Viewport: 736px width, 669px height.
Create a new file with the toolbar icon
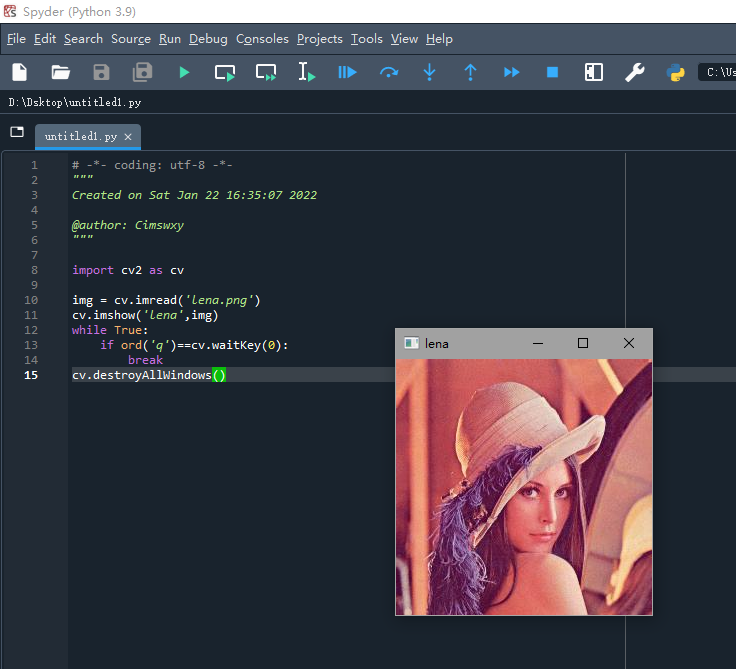(19, 72)
